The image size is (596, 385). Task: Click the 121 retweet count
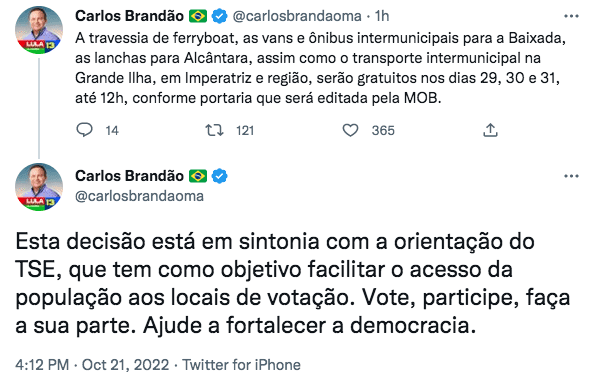(x=245, y=130)
